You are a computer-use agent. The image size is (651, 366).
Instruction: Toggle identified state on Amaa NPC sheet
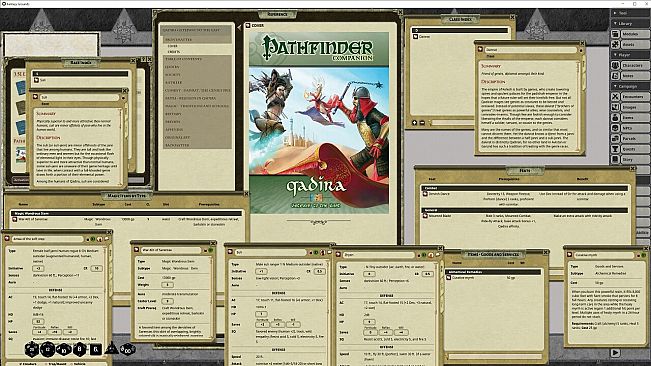coord(93,239)
